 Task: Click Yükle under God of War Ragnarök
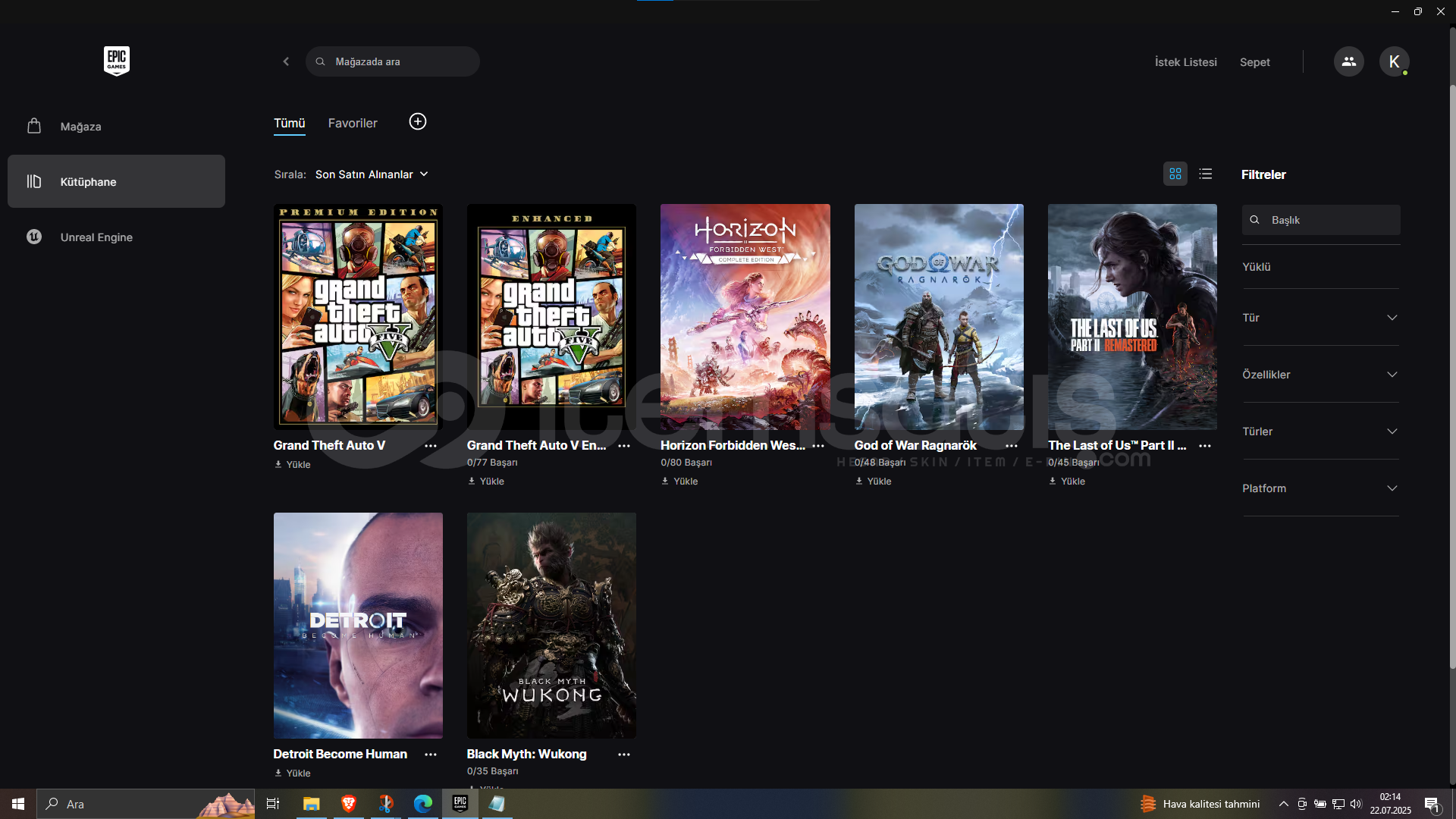click(x=874, y=482)
